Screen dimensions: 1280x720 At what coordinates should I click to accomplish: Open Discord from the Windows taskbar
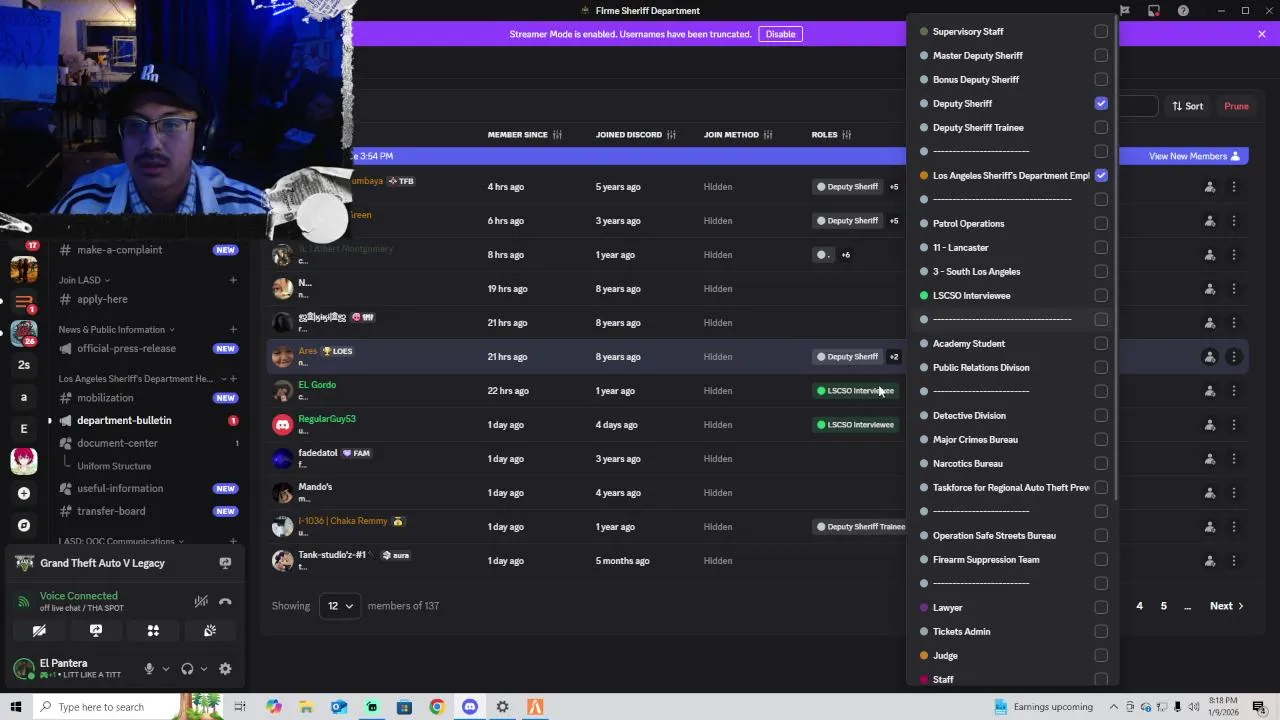470,707
